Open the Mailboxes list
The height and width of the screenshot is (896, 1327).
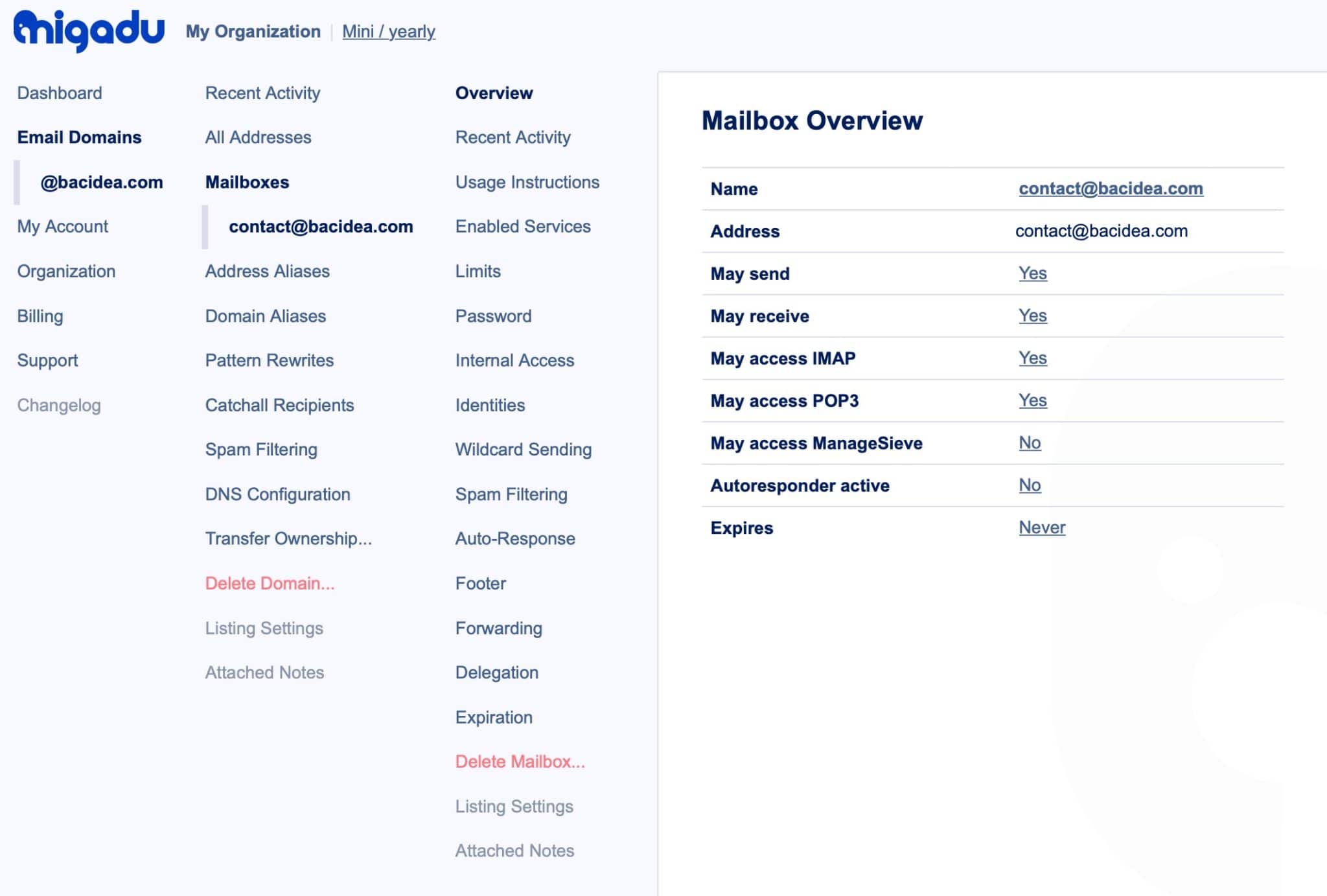pyautogui.click(x=247, y=182)
